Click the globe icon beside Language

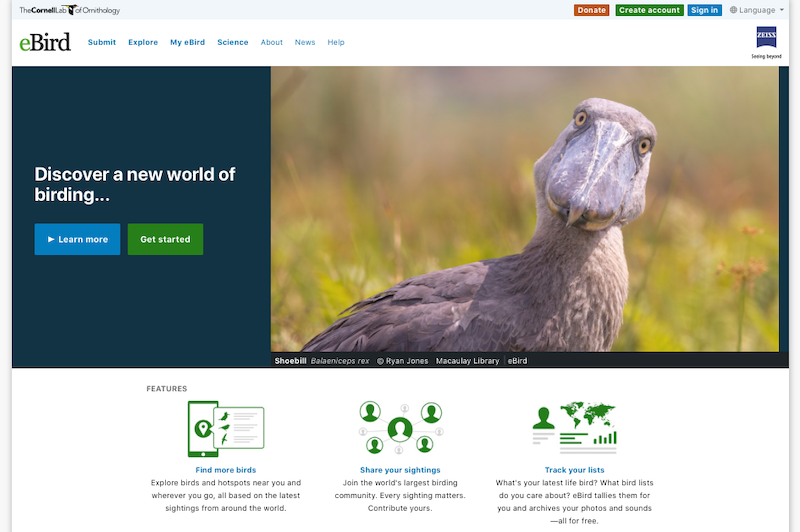pos(733,10)
